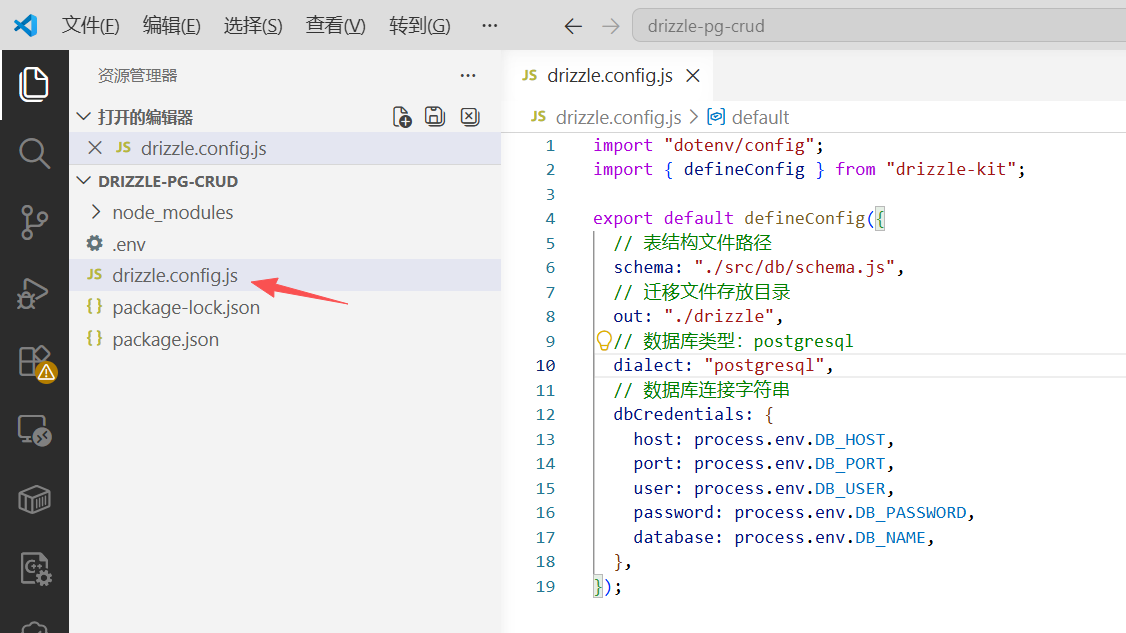Screen dimensions: 1126x633
Task: Click the New Untitled File icon
Action: (402, 117)
